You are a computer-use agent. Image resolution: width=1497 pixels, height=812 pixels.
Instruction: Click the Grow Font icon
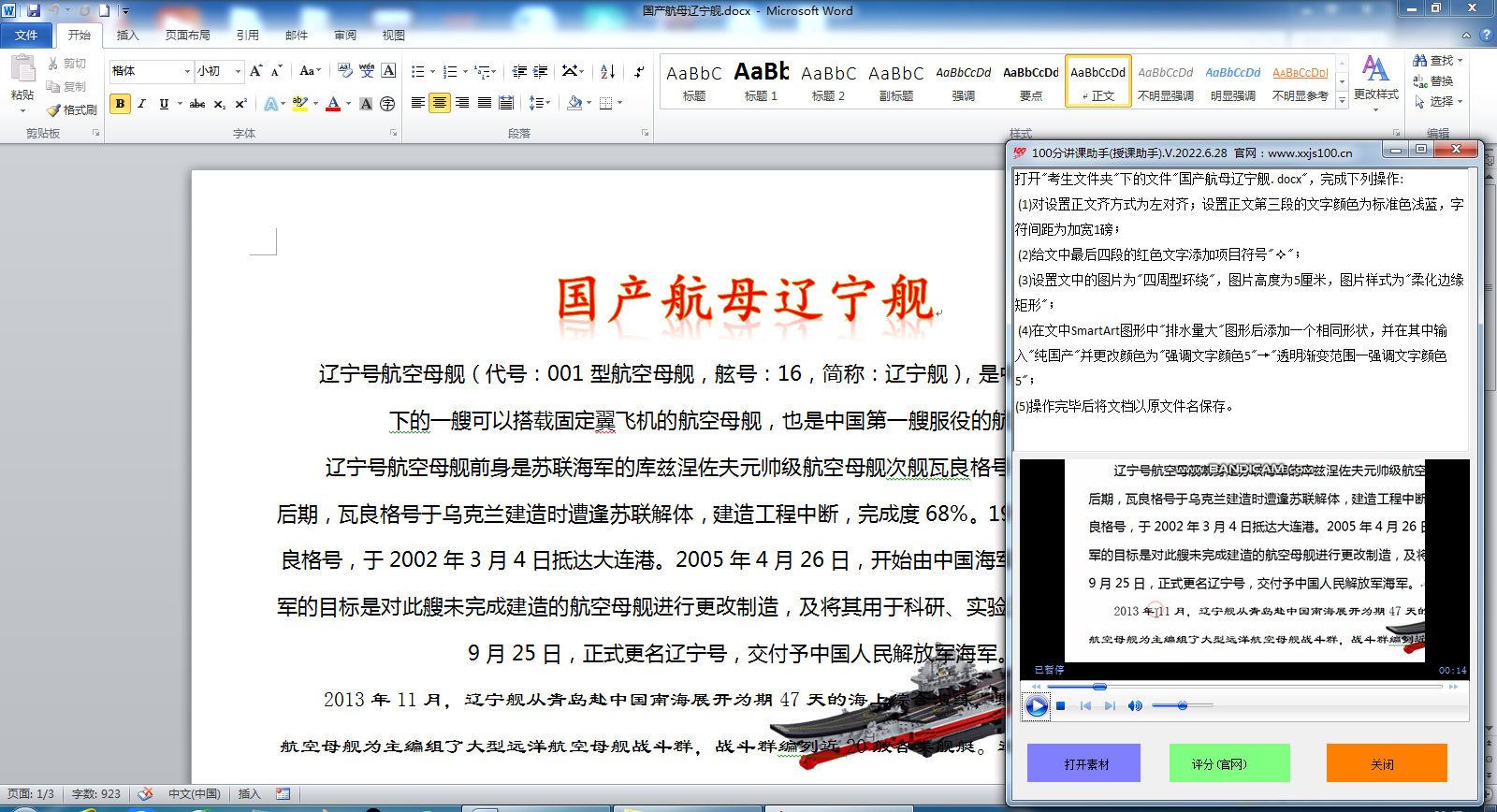[x=256, y=71]
